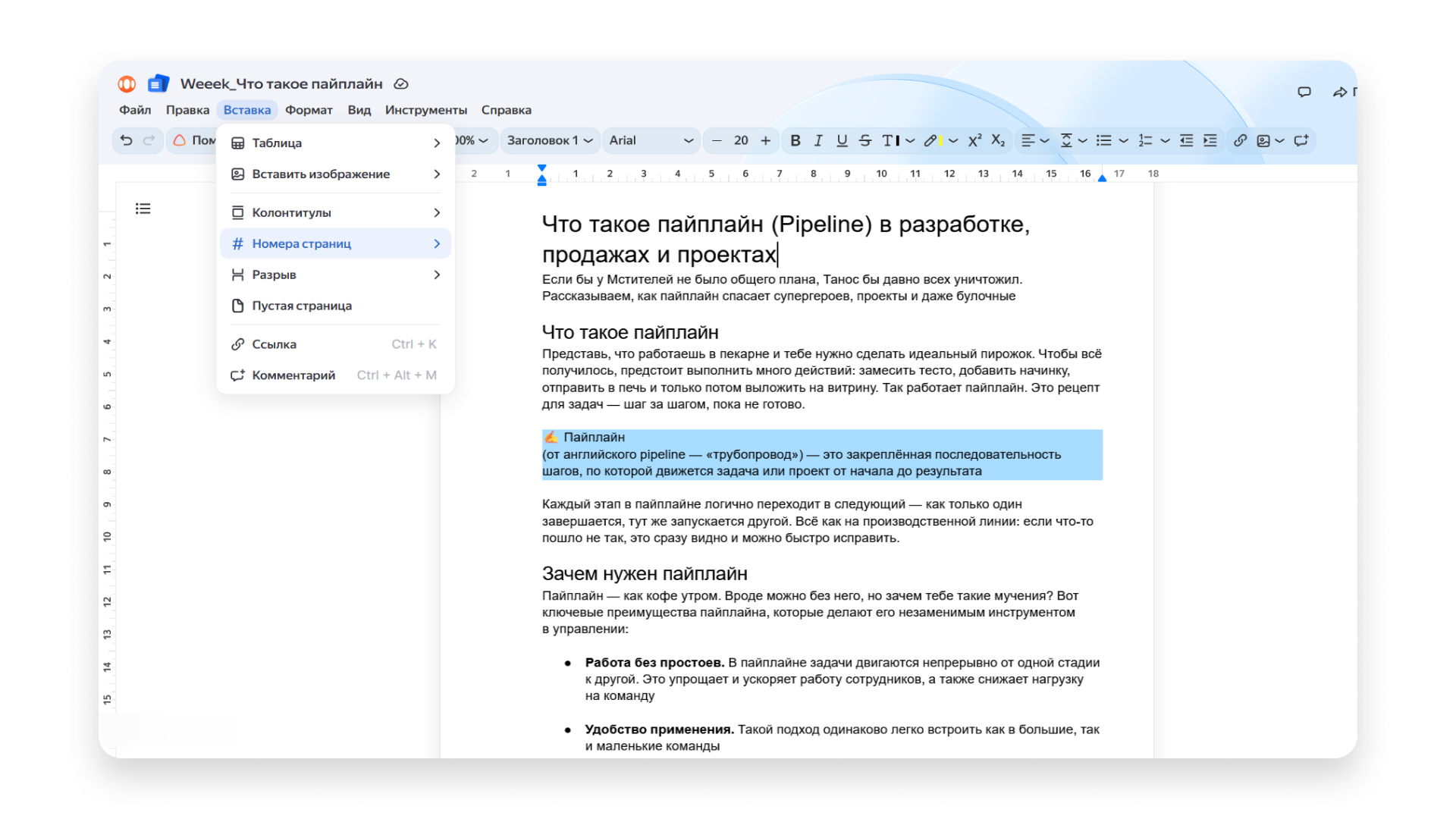Expand insert image options arrow in toolbar
The image size is (1456, 819).
[x=1280, y=141]
